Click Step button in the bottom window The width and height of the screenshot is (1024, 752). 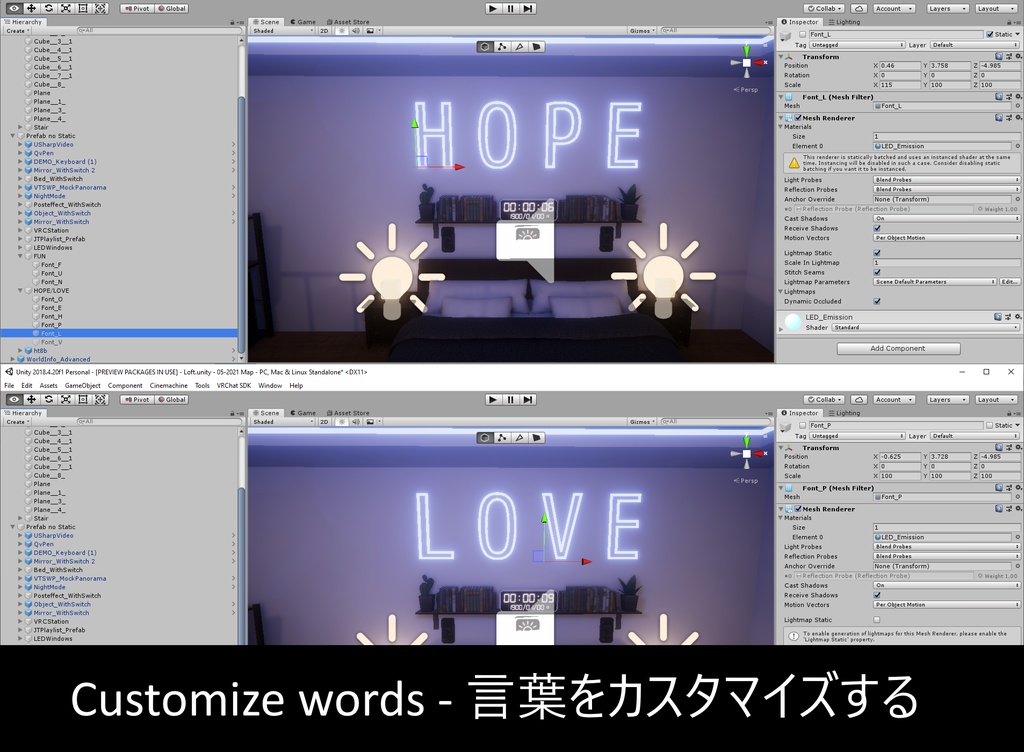pos(528,400)
